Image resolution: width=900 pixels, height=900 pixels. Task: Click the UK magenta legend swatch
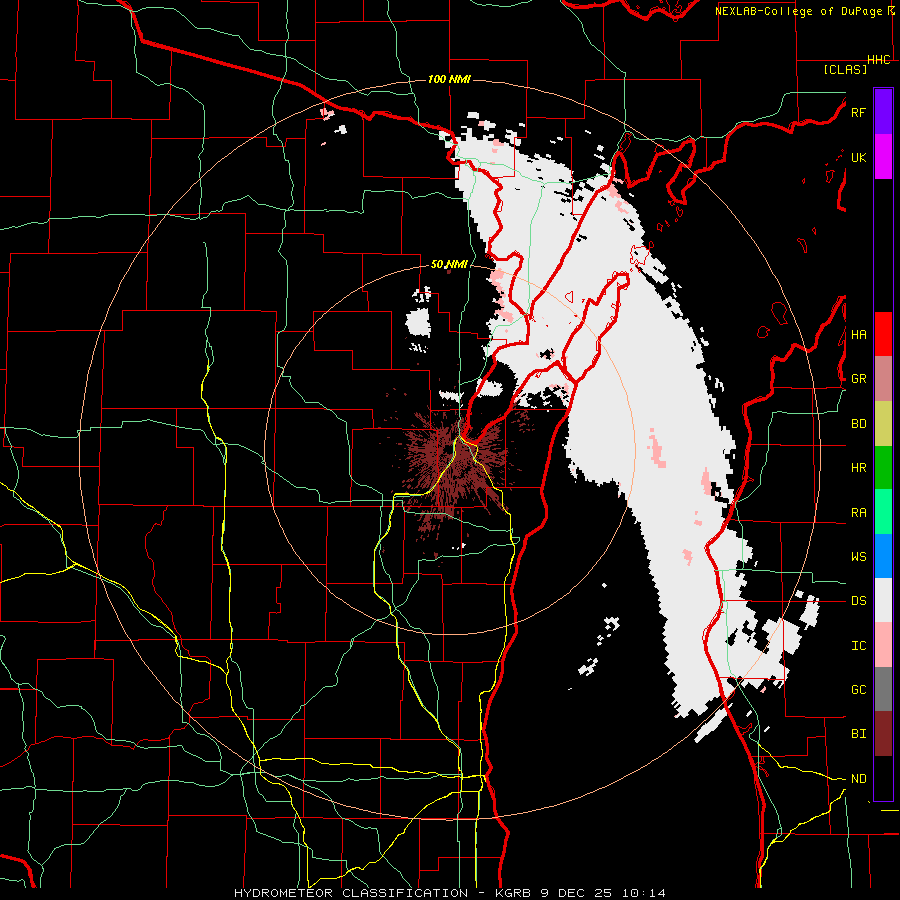[883, 157]
